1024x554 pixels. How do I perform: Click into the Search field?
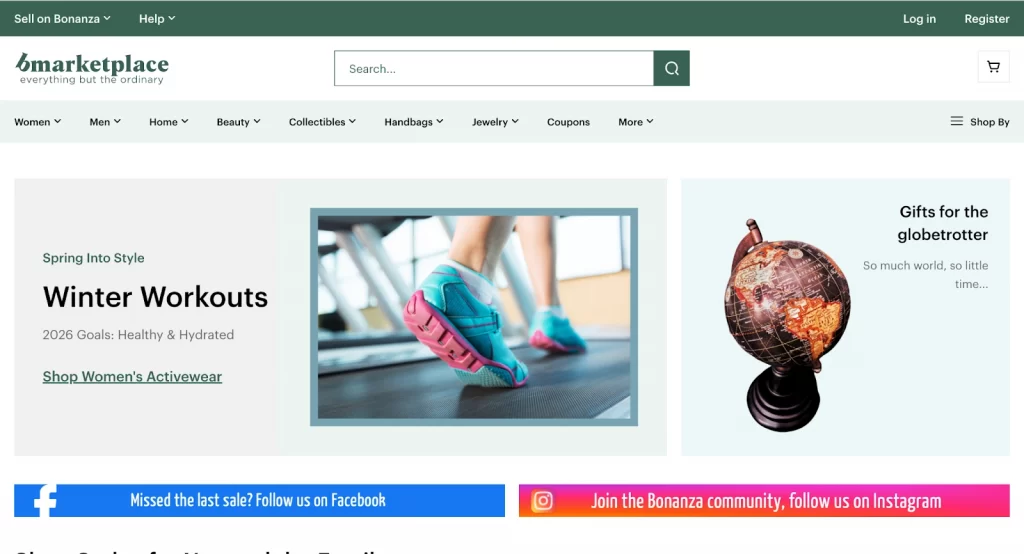[494, 68]
